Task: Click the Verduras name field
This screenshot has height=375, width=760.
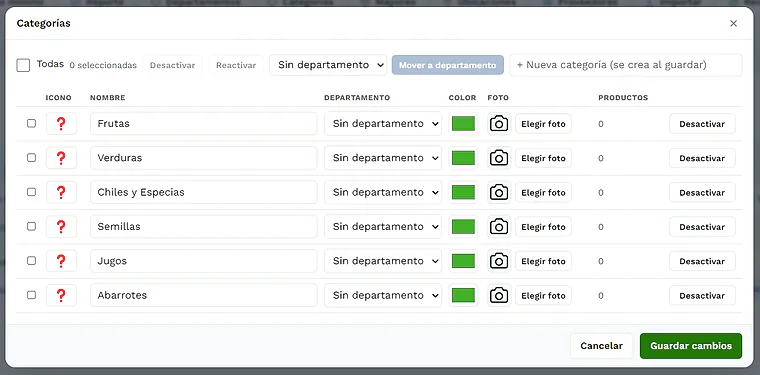Action: coord(204,158)
